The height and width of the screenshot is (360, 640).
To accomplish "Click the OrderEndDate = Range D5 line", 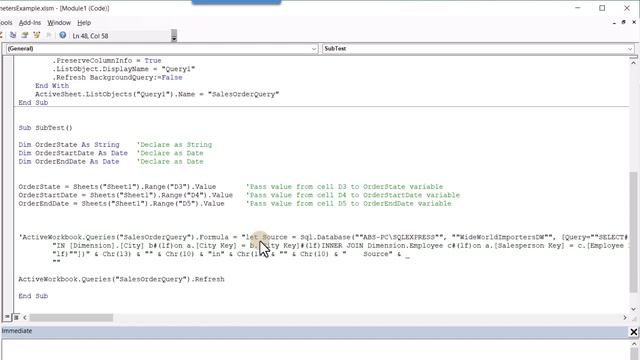I will click(x=121, y=203).
